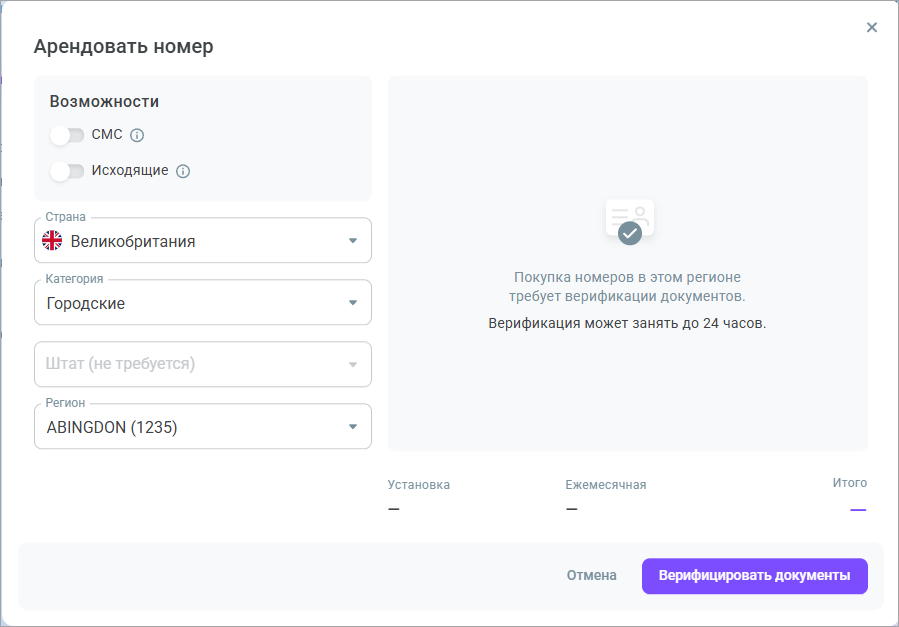Click the Возможности section heading
899x627 pixels.
pyautogui.click(x=104, y=101)
